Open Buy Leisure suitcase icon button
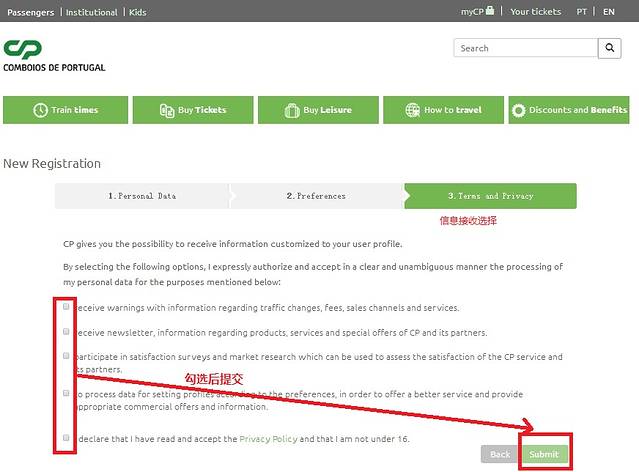The height and width of the screenshot is (472, 639). click(292, 110)
